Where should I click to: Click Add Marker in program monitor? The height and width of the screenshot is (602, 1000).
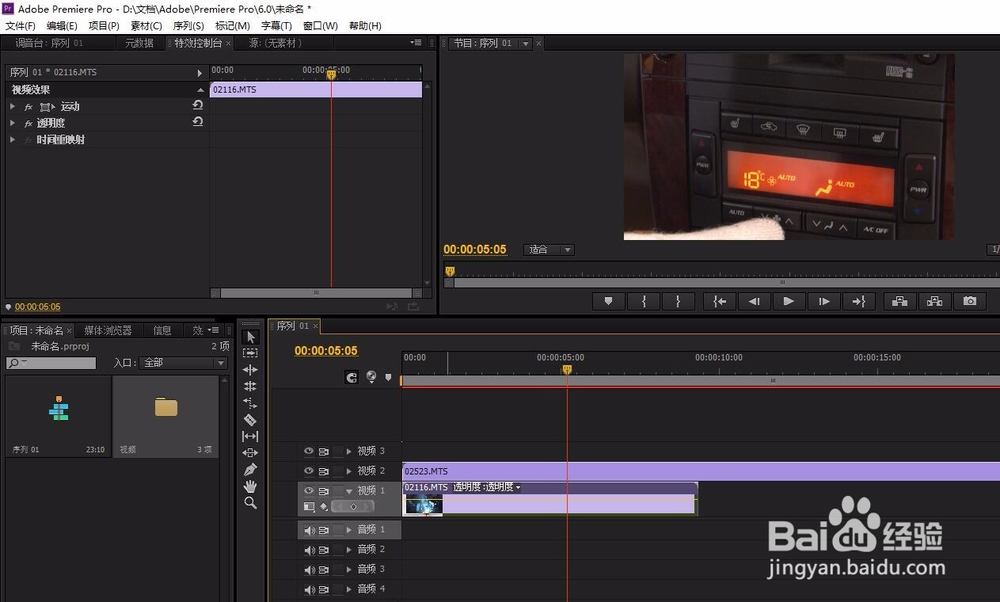[608, 301]
